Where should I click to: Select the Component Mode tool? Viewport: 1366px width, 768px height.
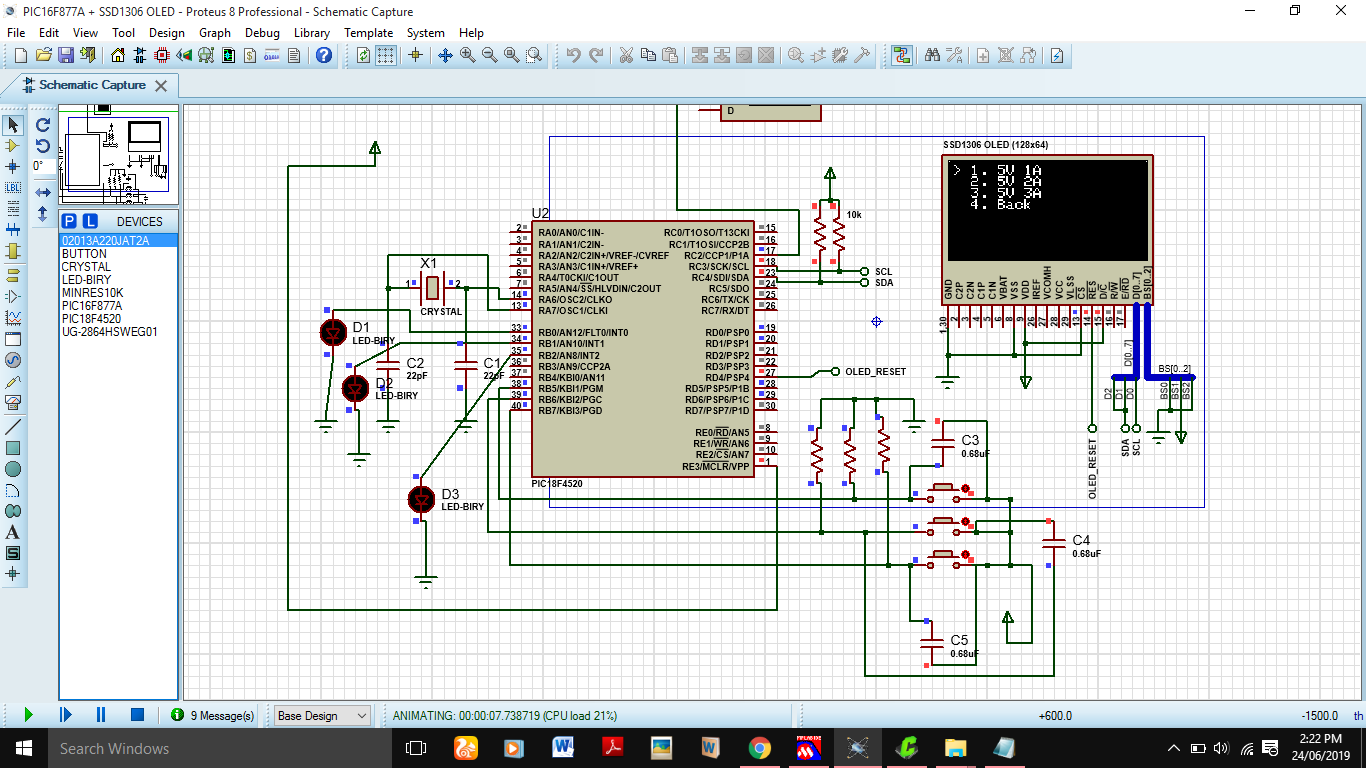click(x=13, y=146)
